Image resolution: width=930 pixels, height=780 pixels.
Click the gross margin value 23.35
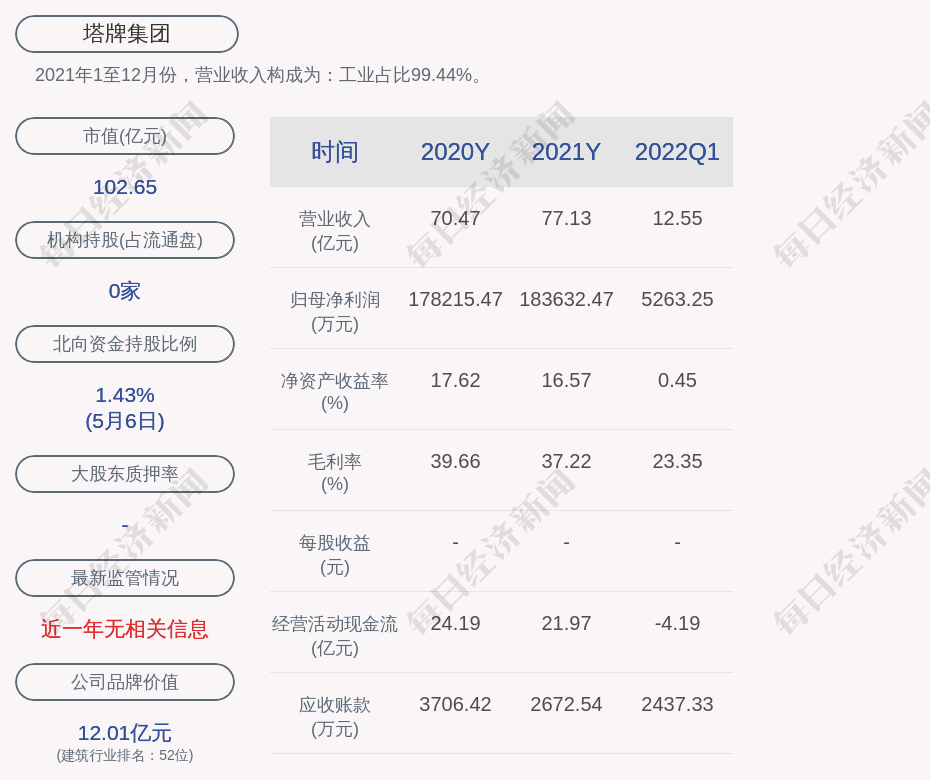(x=677, y=461)
